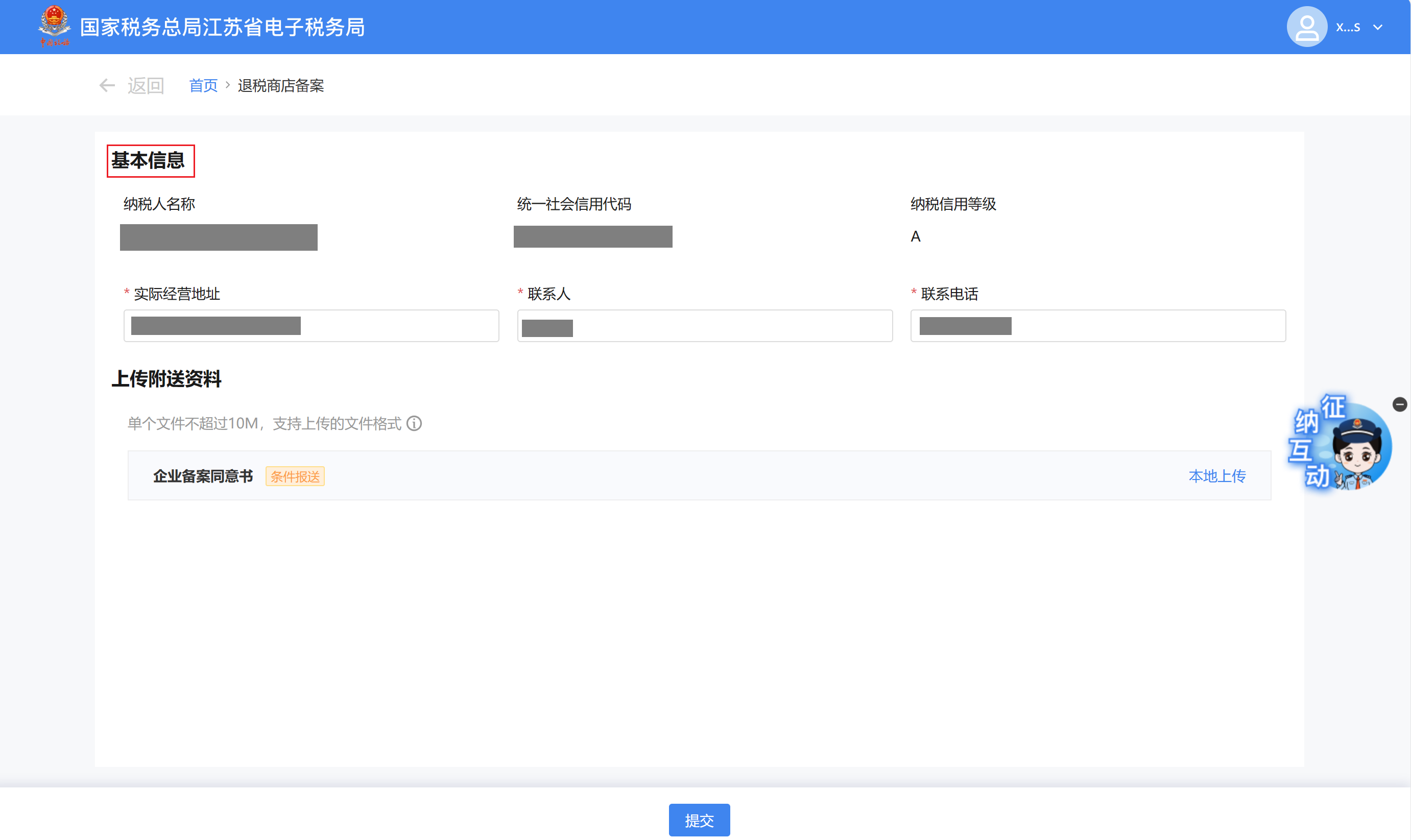Minimize the 征纳互动 floating widget
The image size is (1411, 840).
coord(1400,404)
